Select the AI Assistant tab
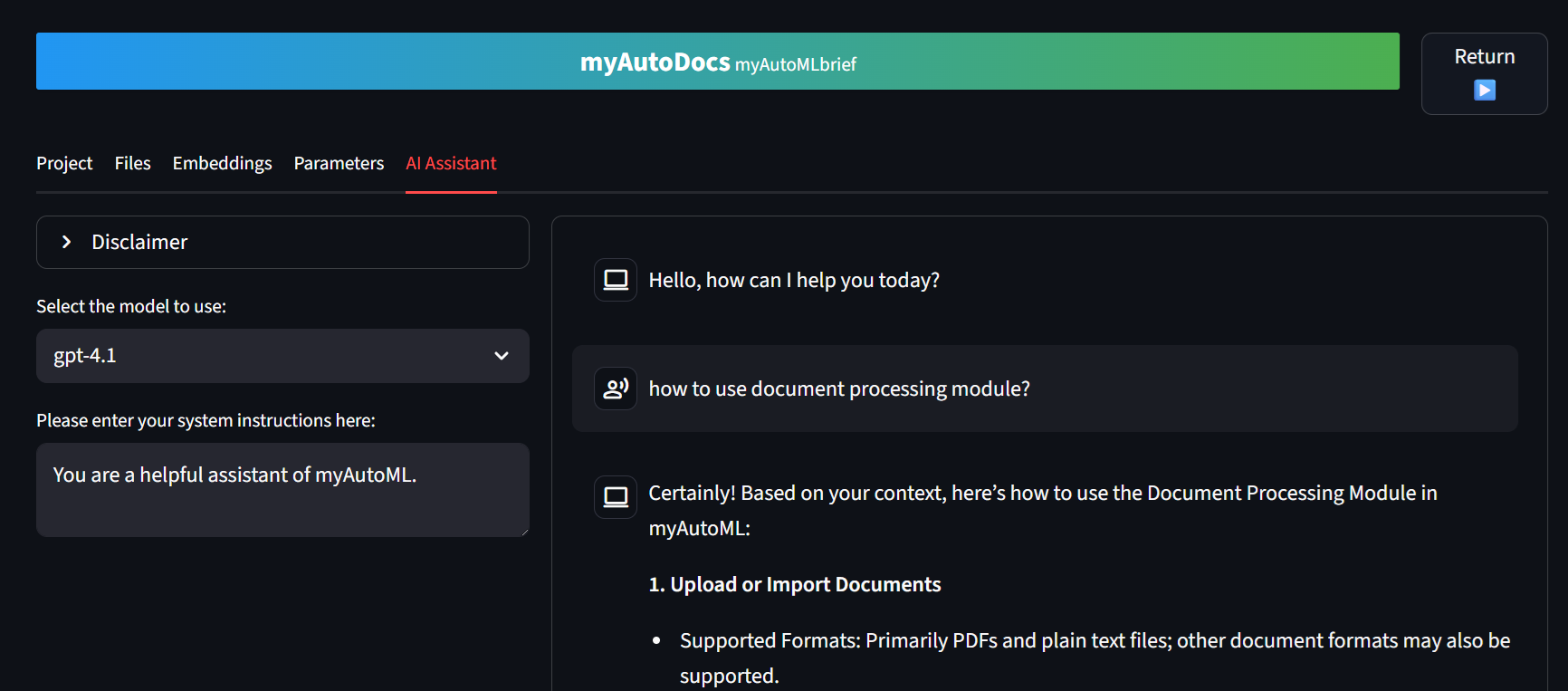The width and height of the screenshot is (1568, 691). click(x=451, y=164)
